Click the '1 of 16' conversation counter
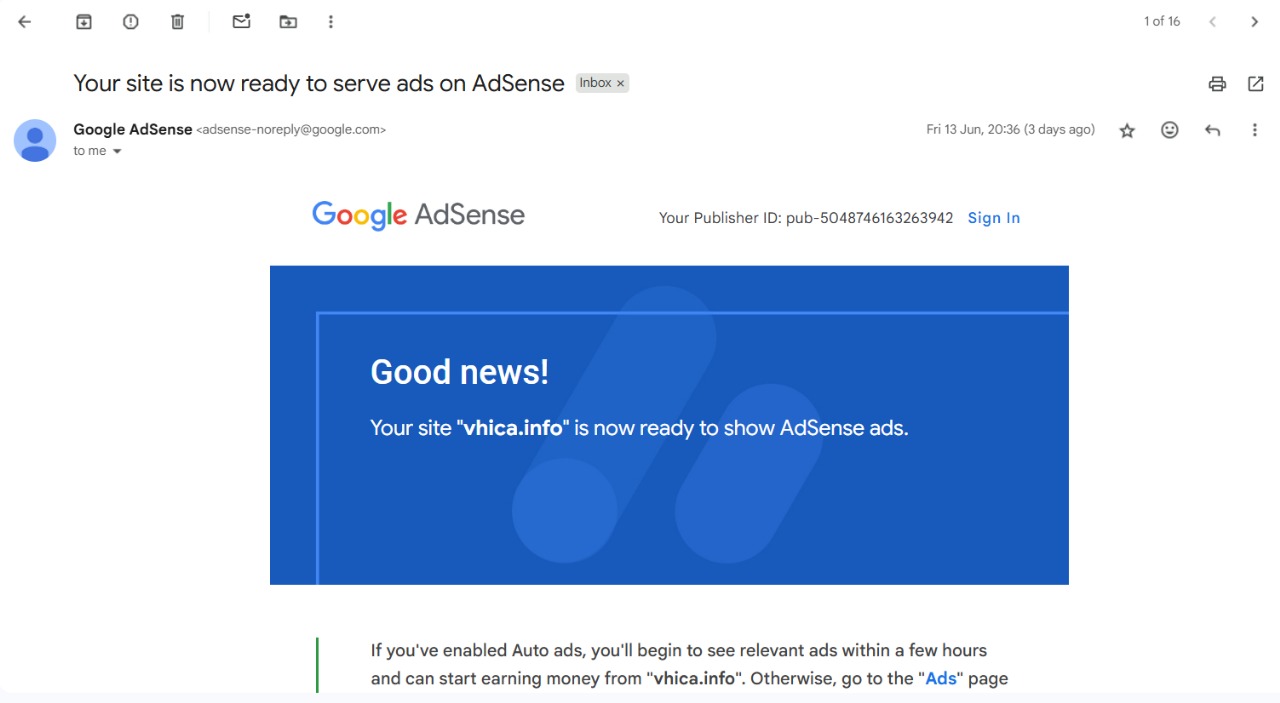The width and height of the screenshot is (1280, 703). [1162, 21]
